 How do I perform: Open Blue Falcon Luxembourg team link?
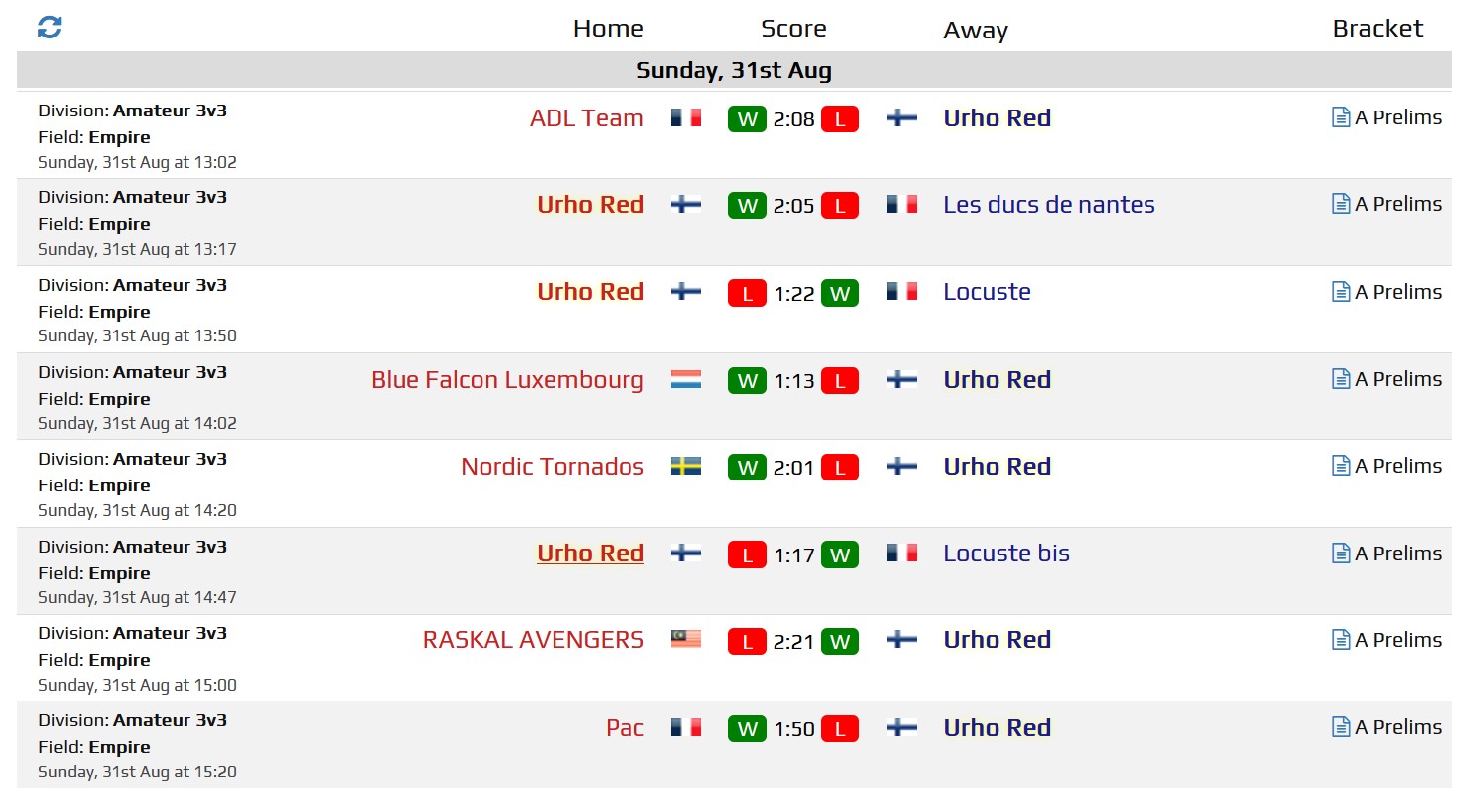coord(507,380)
